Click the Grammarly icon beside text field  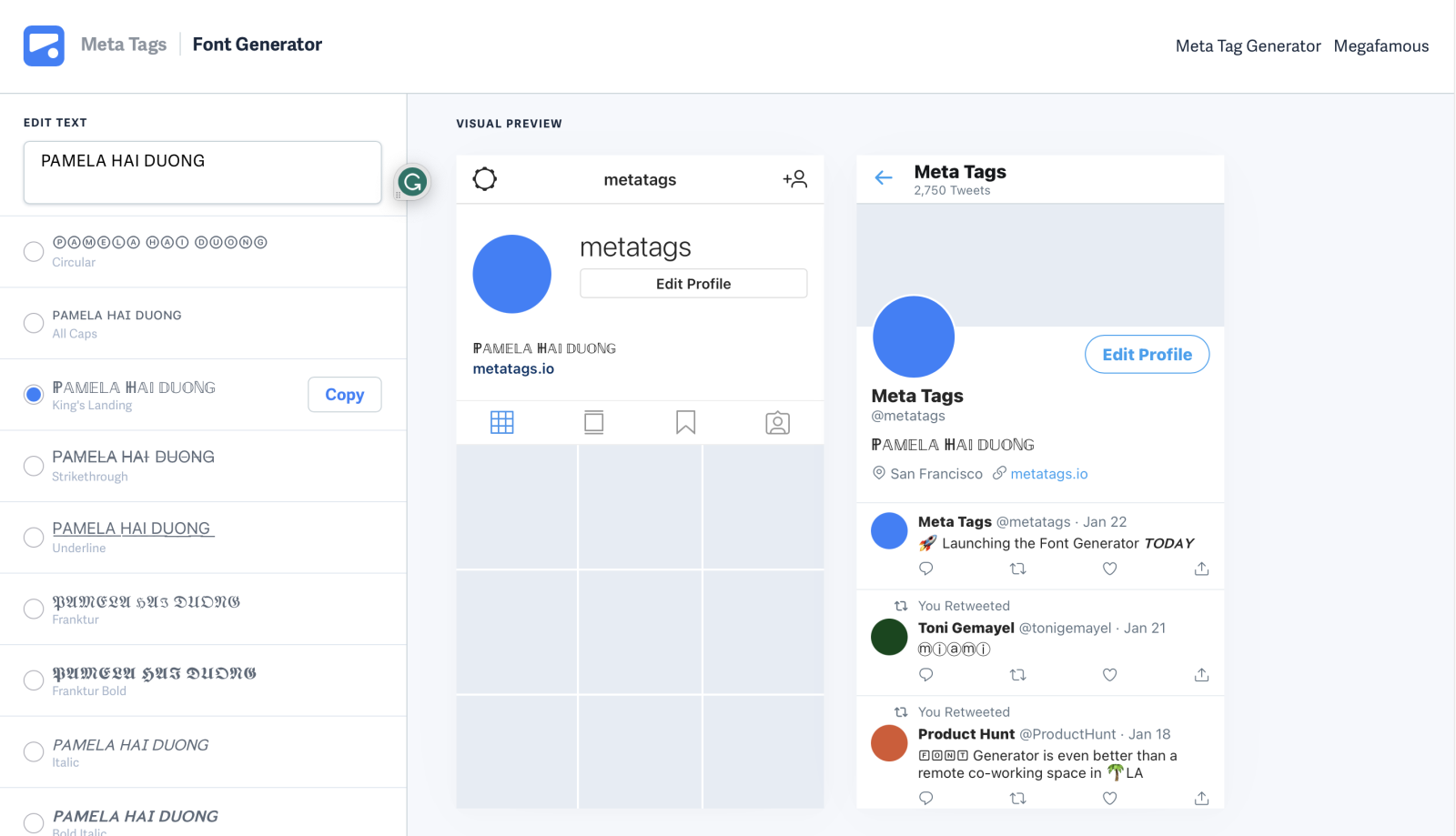(x=412, y=182)
